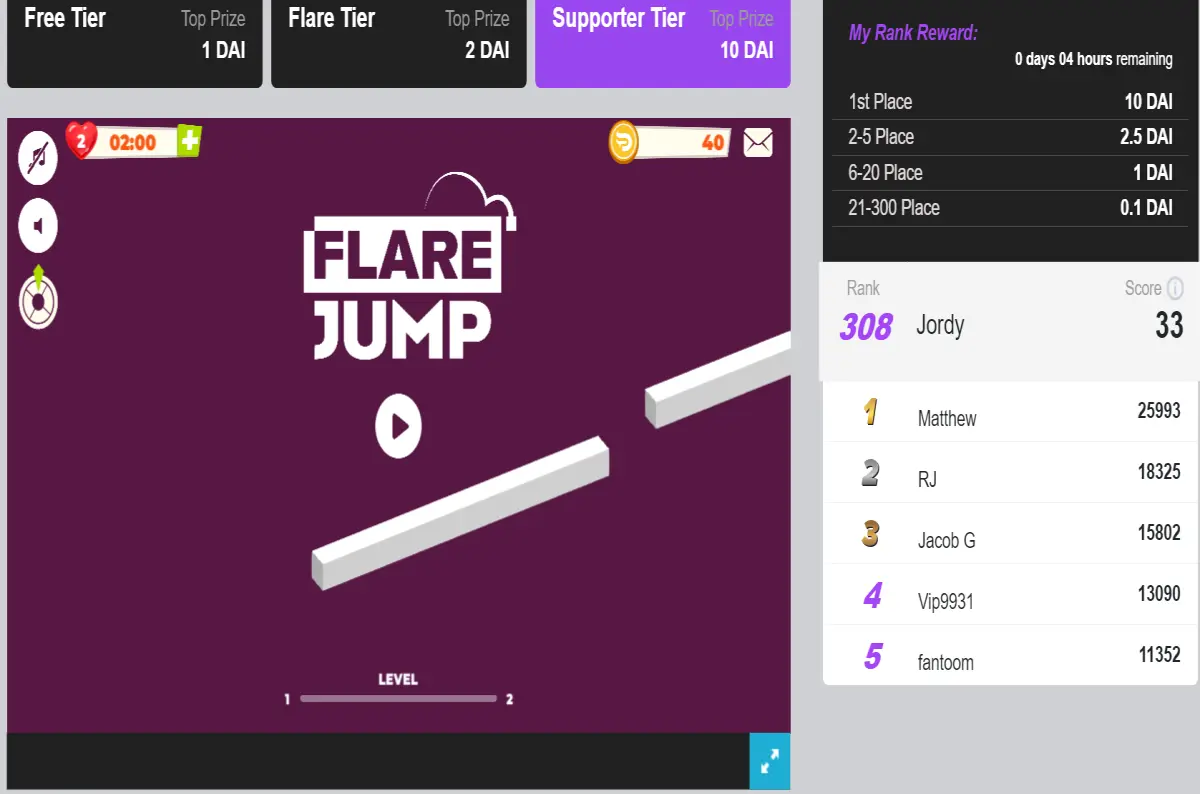This screenshot has height=794, width=1200.
Task: Open the Score info icon
Action: [1175, 288]
